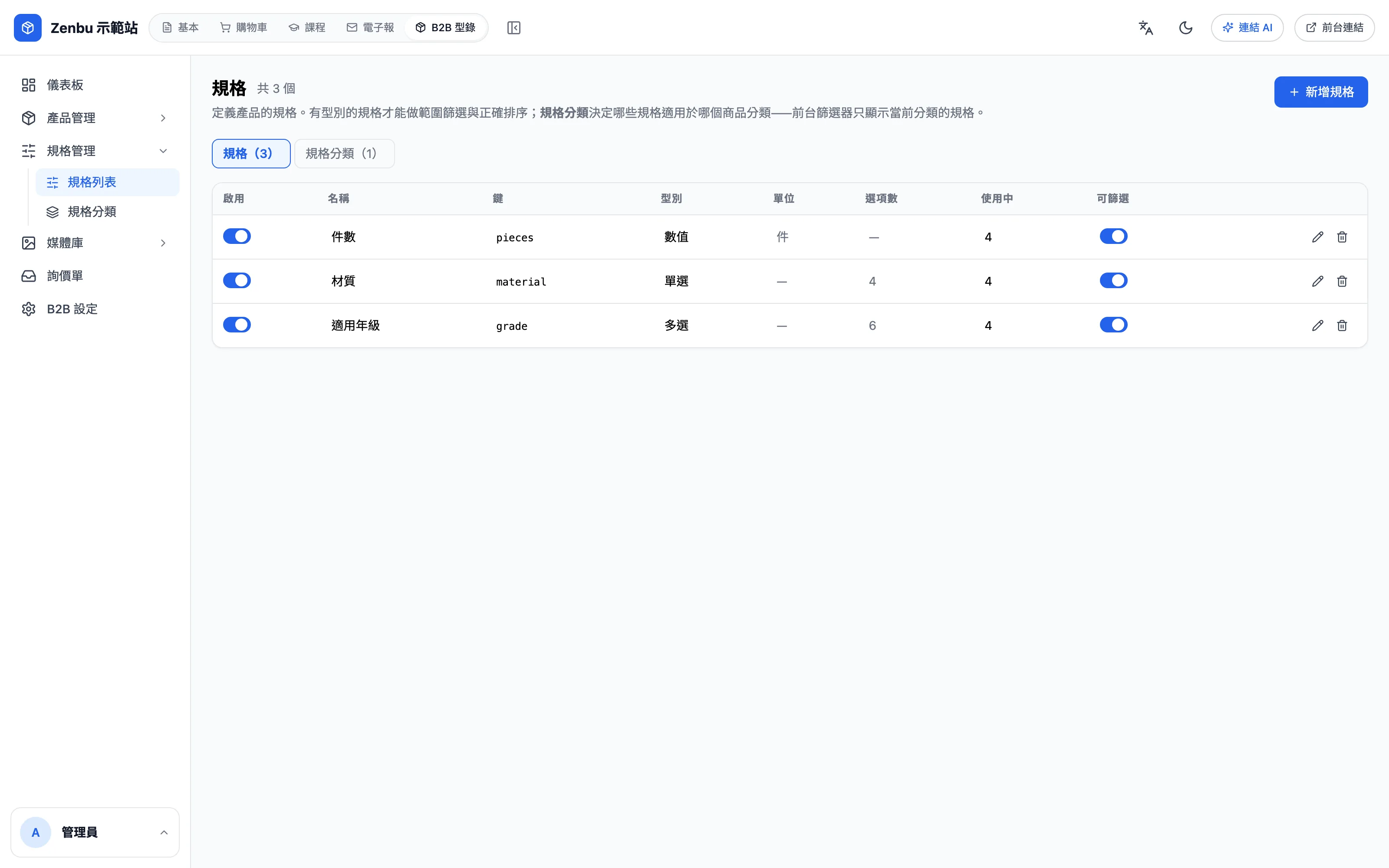Delete the 適用年級 spec row
Screen dimensions: 1389x868
click(1342, 325)
